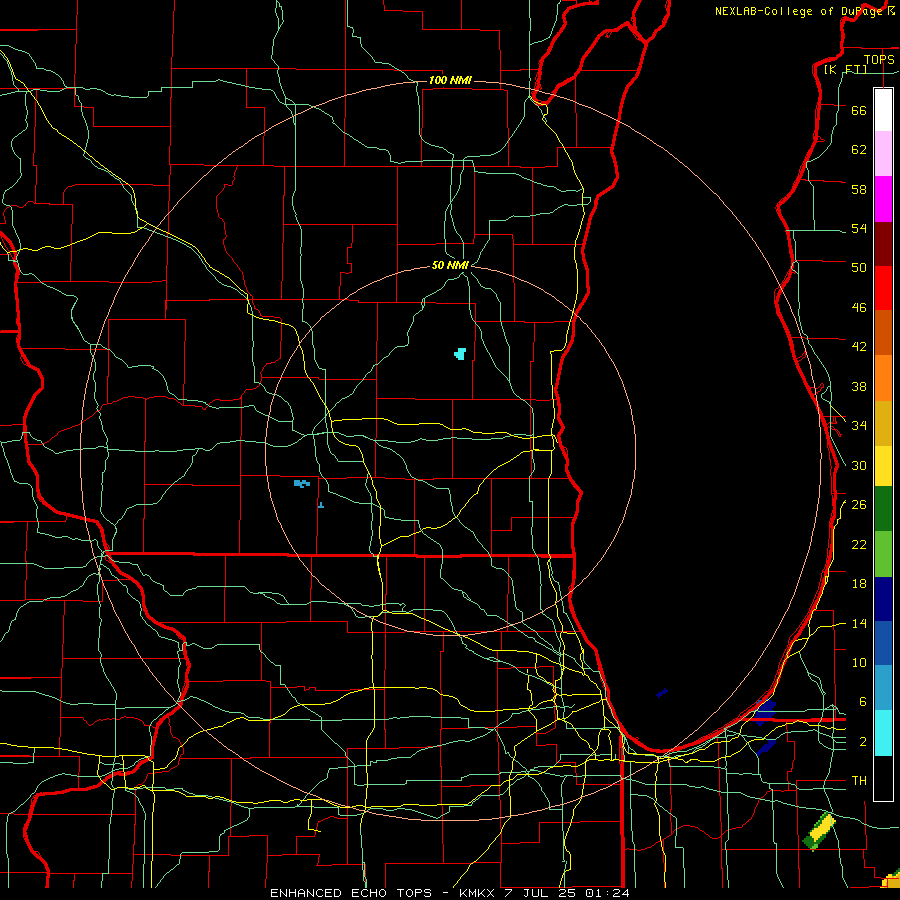Select the gold legend block above yellow

pos(883,423)
